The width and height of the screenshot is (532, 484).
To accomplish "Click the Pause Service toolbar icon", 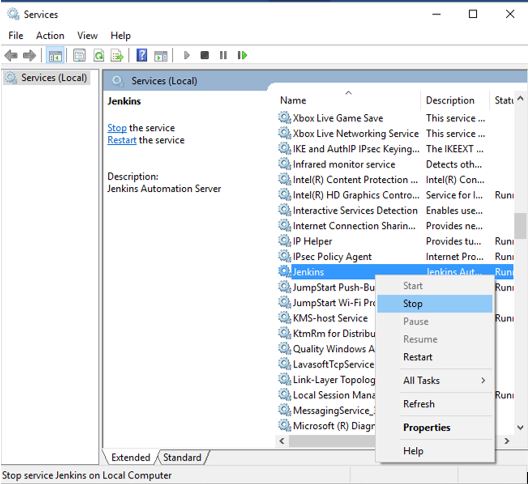I will point(223,55).
